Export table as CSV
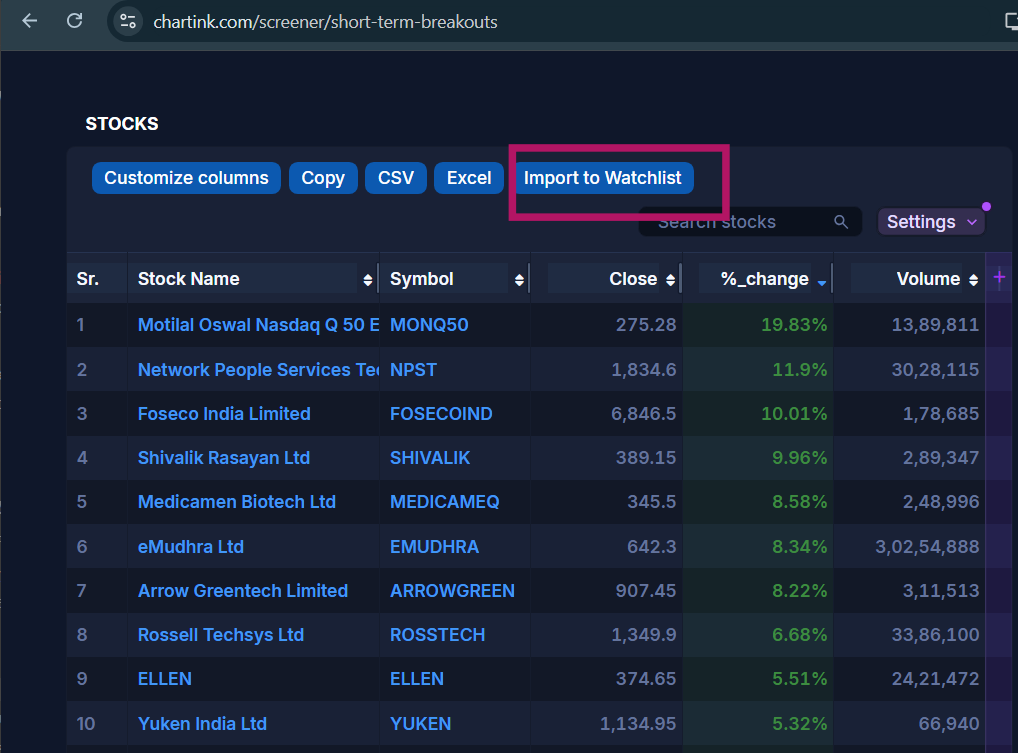 coord(396,178)
